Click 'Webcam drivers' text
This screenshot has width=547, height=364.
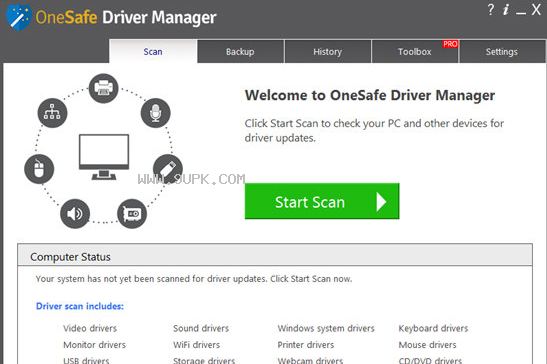click(310, 360)
